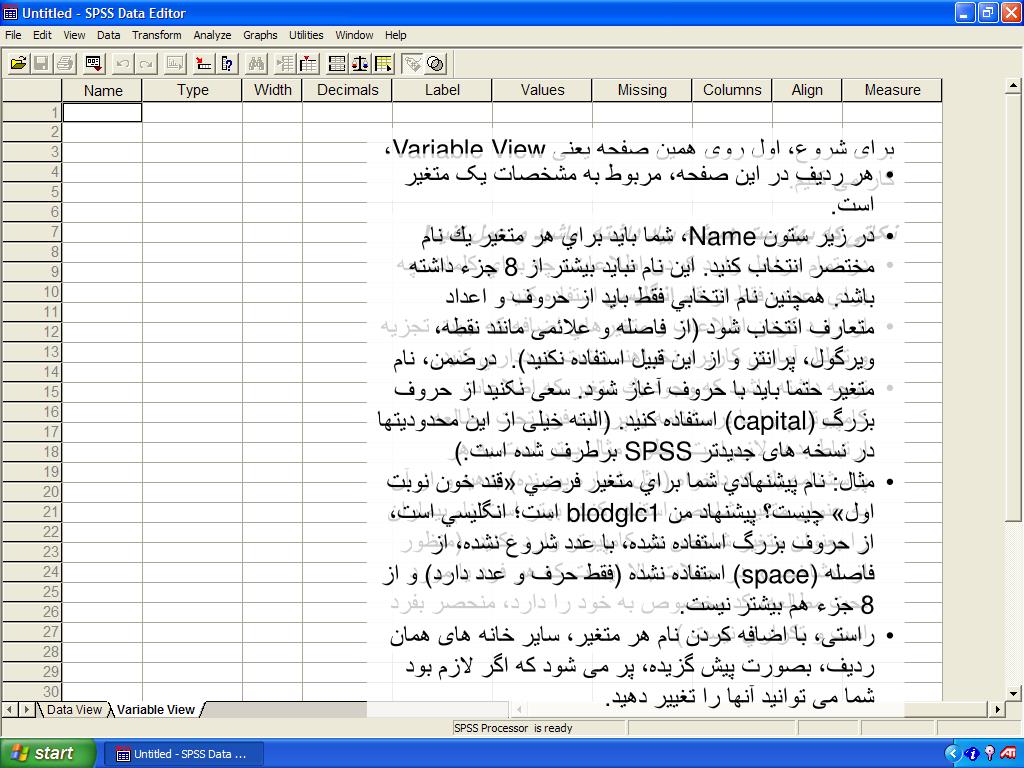
Task: Click the horizontal scrollbar right arrow
Action: pyautogui.click(x=997, y=709)
